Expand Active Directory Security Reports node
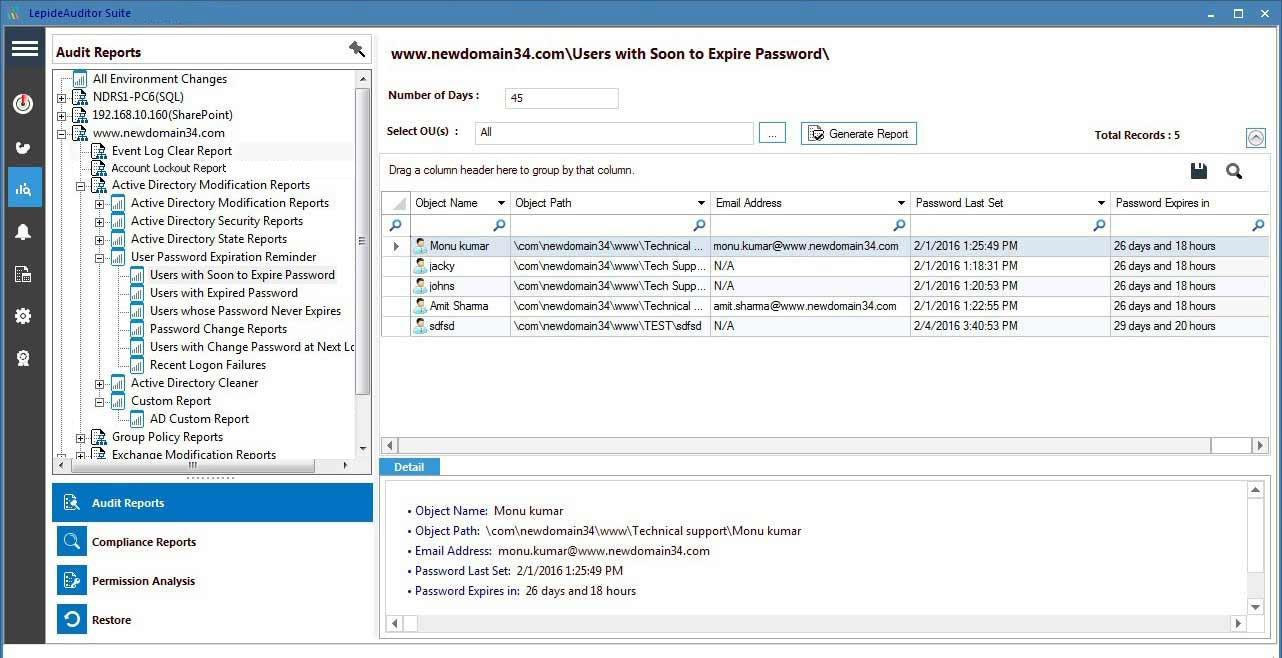Image resolution: width=1282 pixels, height=658 pixels. (x=100, y=221)
